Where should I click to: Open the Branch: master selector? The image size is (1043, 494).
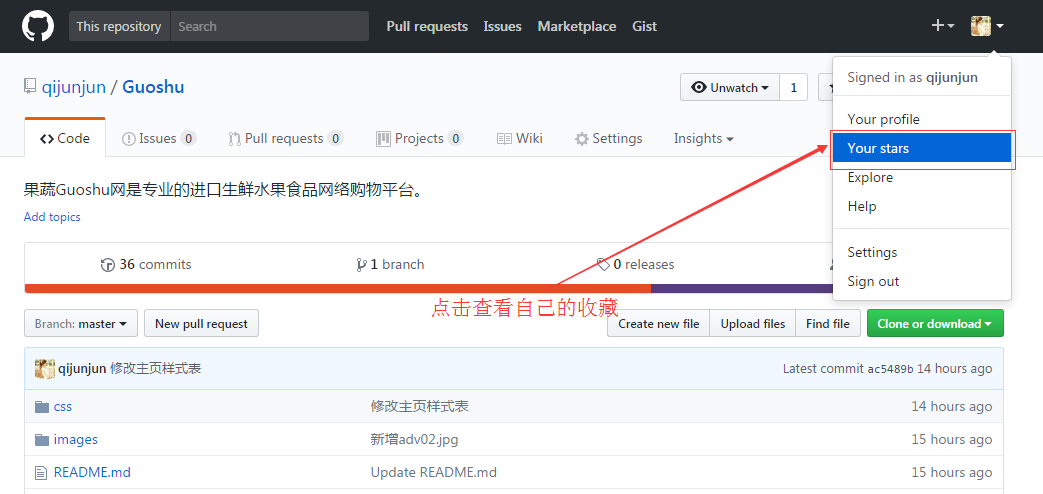pyautogui.click(x=81, y=324)
